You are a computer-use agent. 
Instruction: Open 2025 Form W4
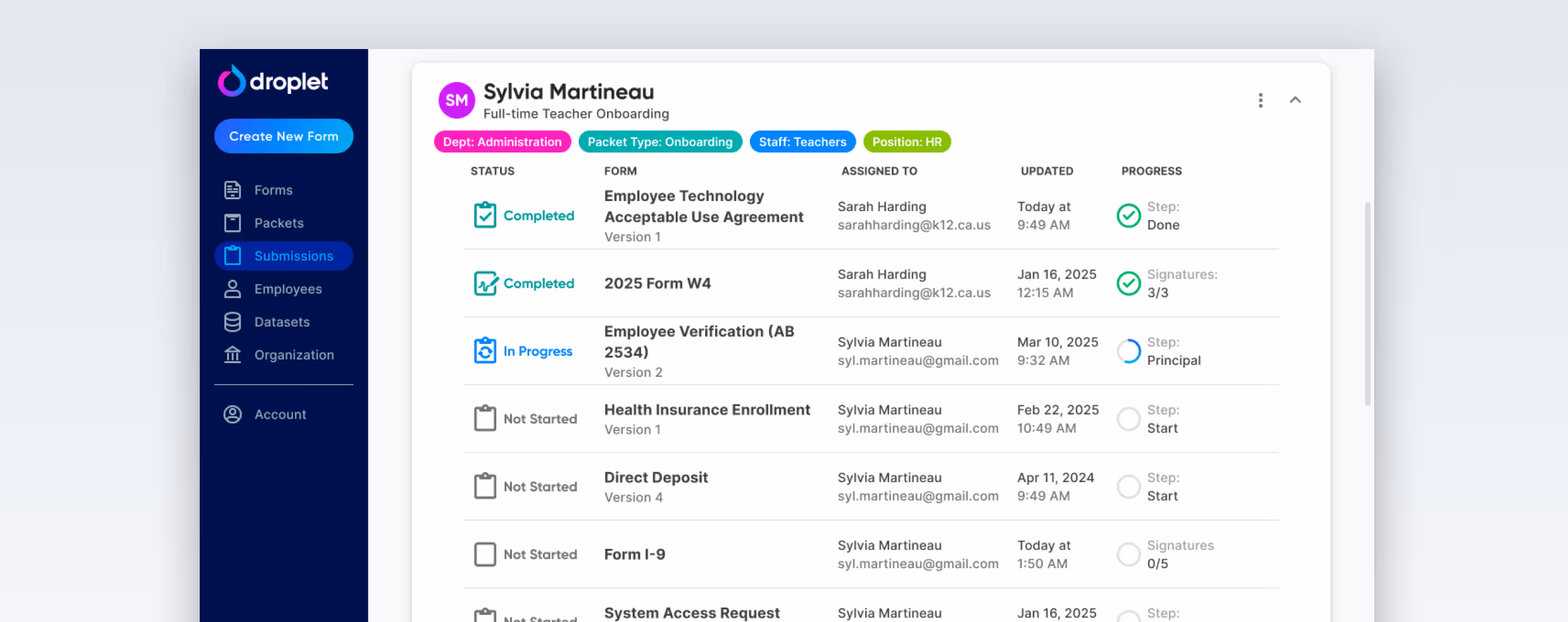pos(657,283)
